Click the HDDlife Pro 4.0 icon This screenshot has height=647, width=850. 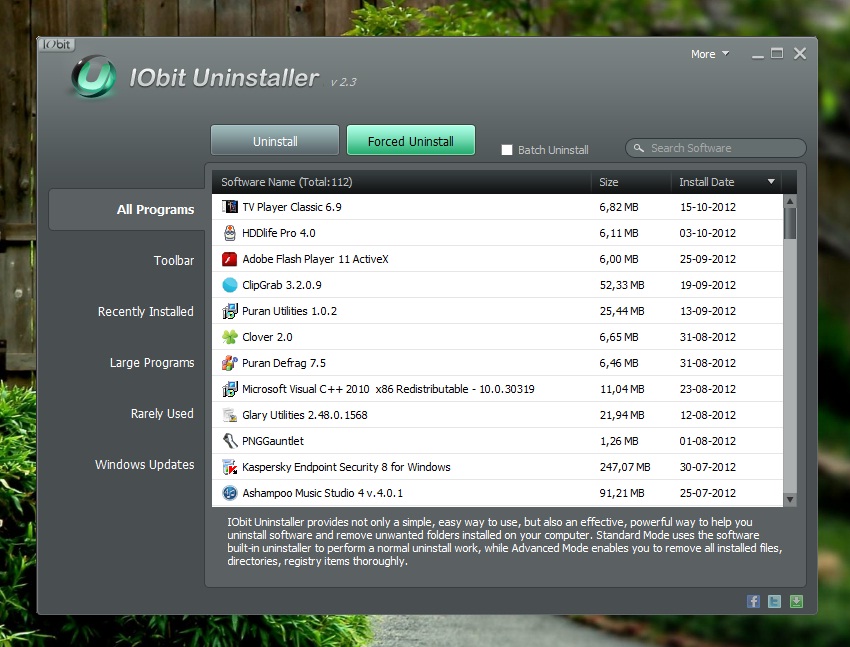point(230,232)
